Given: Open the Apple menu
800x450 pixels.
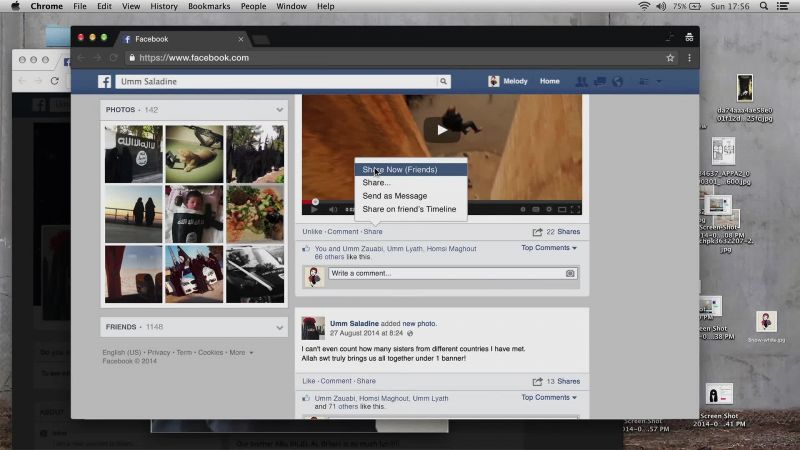Looking at the screenshot, I should coord(15,6).
